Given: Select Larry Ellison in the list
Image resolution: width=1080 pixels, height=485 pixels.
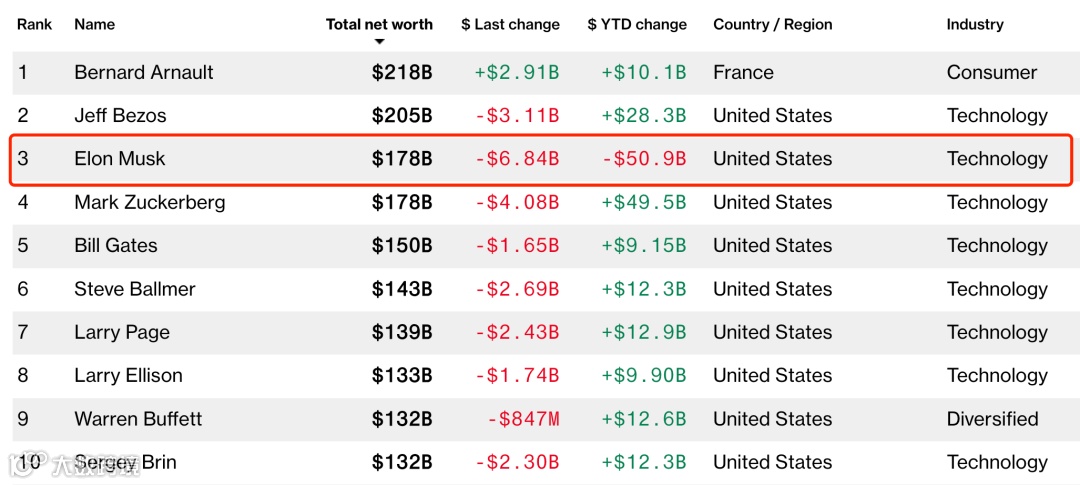Looking at the screenshot, I should 128,376.
